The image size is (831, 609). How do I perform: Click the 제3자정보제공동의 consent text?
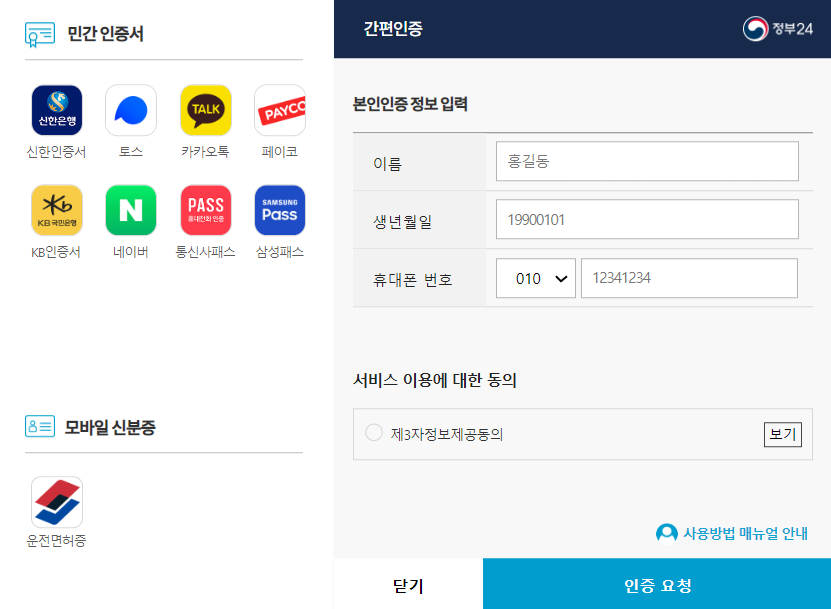(447, 435)
